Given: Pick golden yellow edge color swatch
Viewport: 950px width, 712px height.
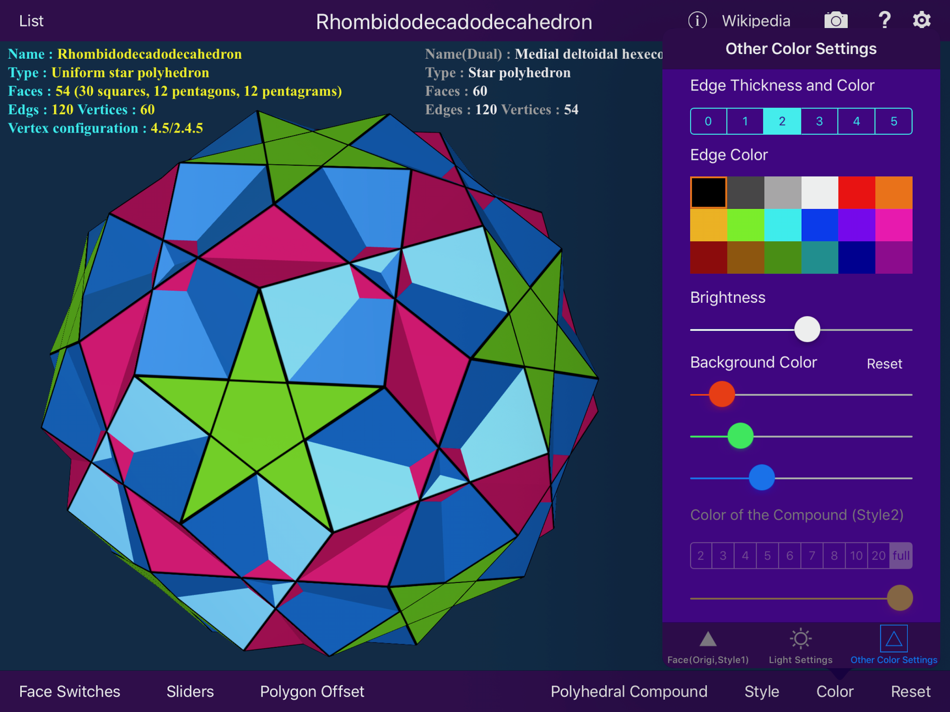Looking at the screenshot, I should click(708, 225).
